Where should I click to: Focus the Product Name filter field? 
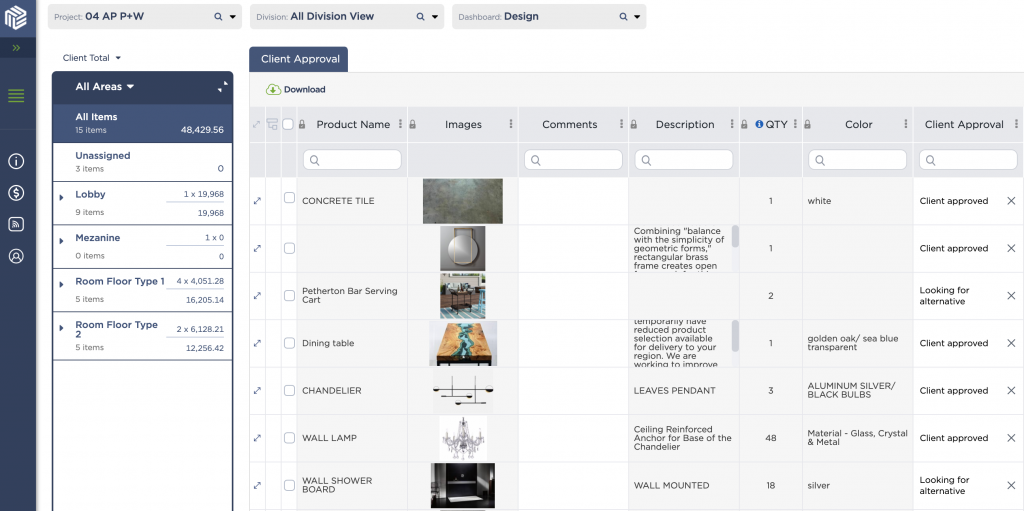point(352,160)
